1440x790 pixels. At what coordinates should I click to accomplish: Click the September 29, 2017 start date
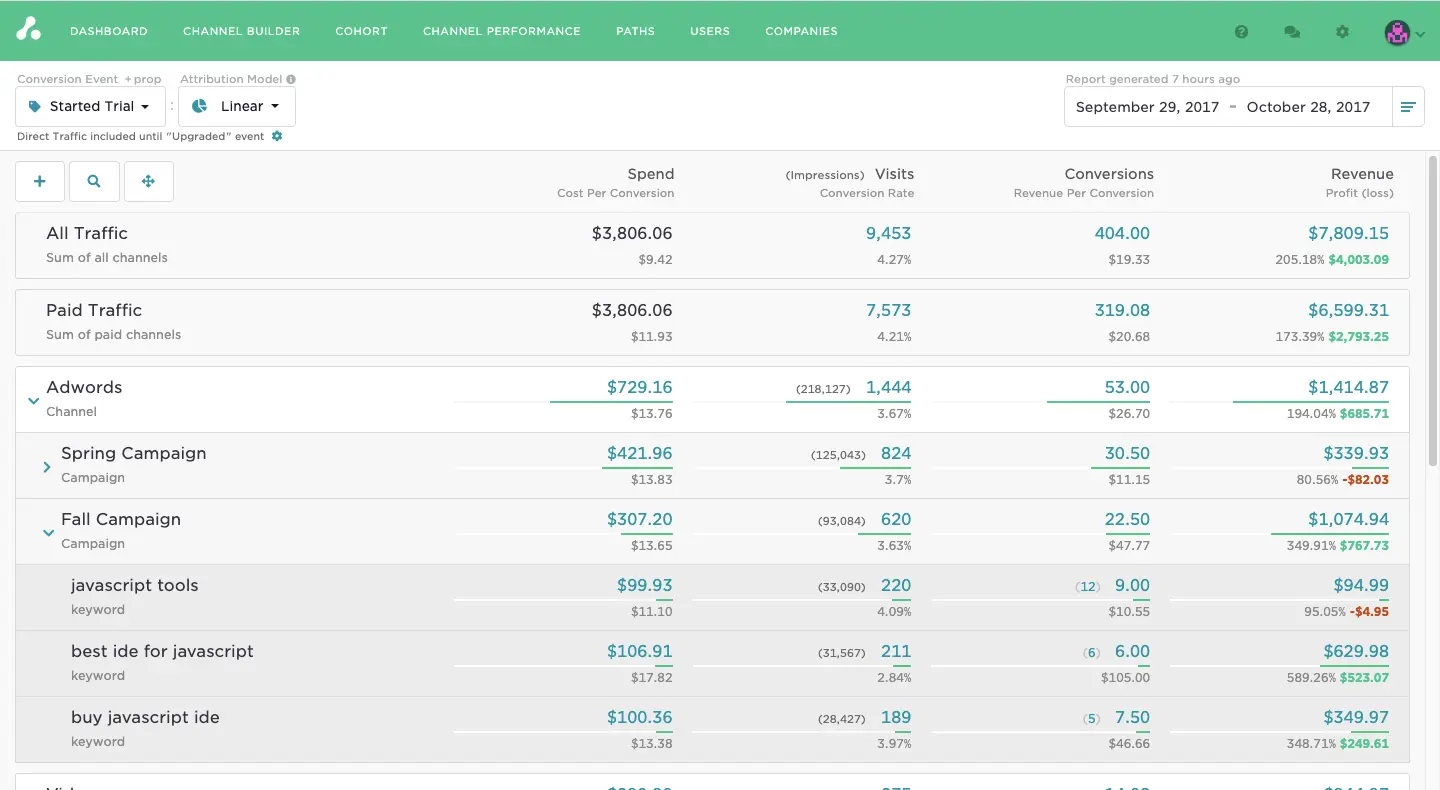[1147, 107]
